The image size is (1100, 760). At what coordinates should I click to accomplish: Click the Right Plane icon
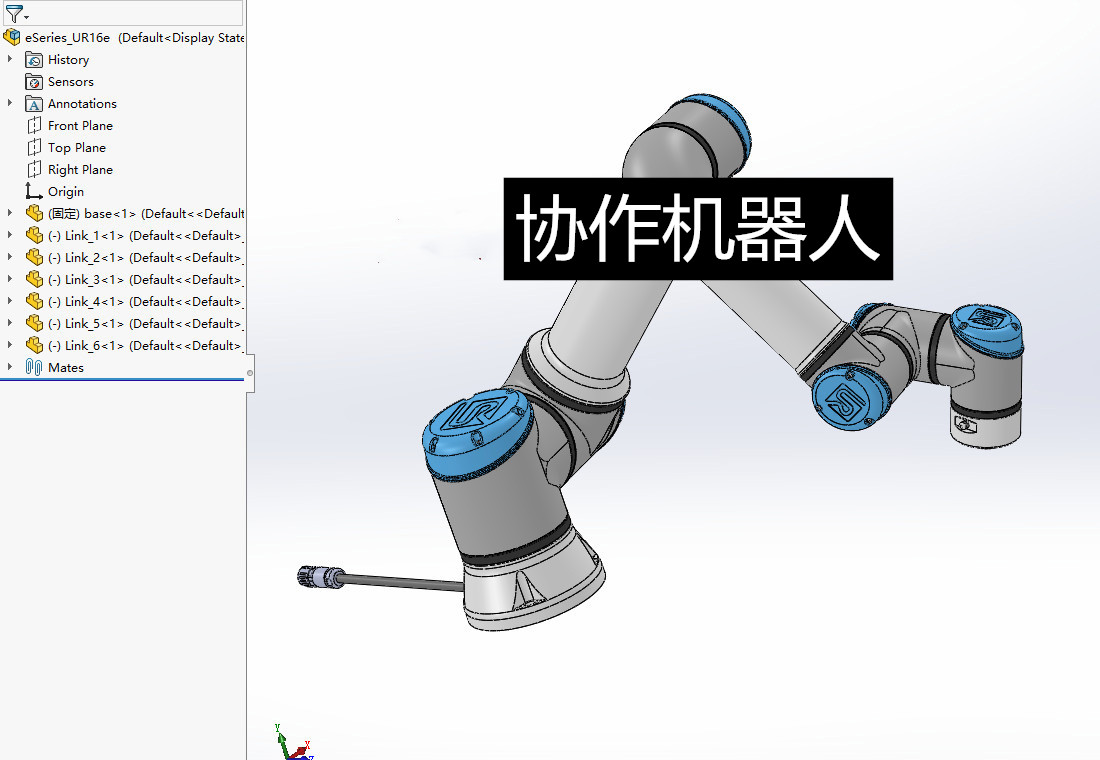click(x=34, y=170)
